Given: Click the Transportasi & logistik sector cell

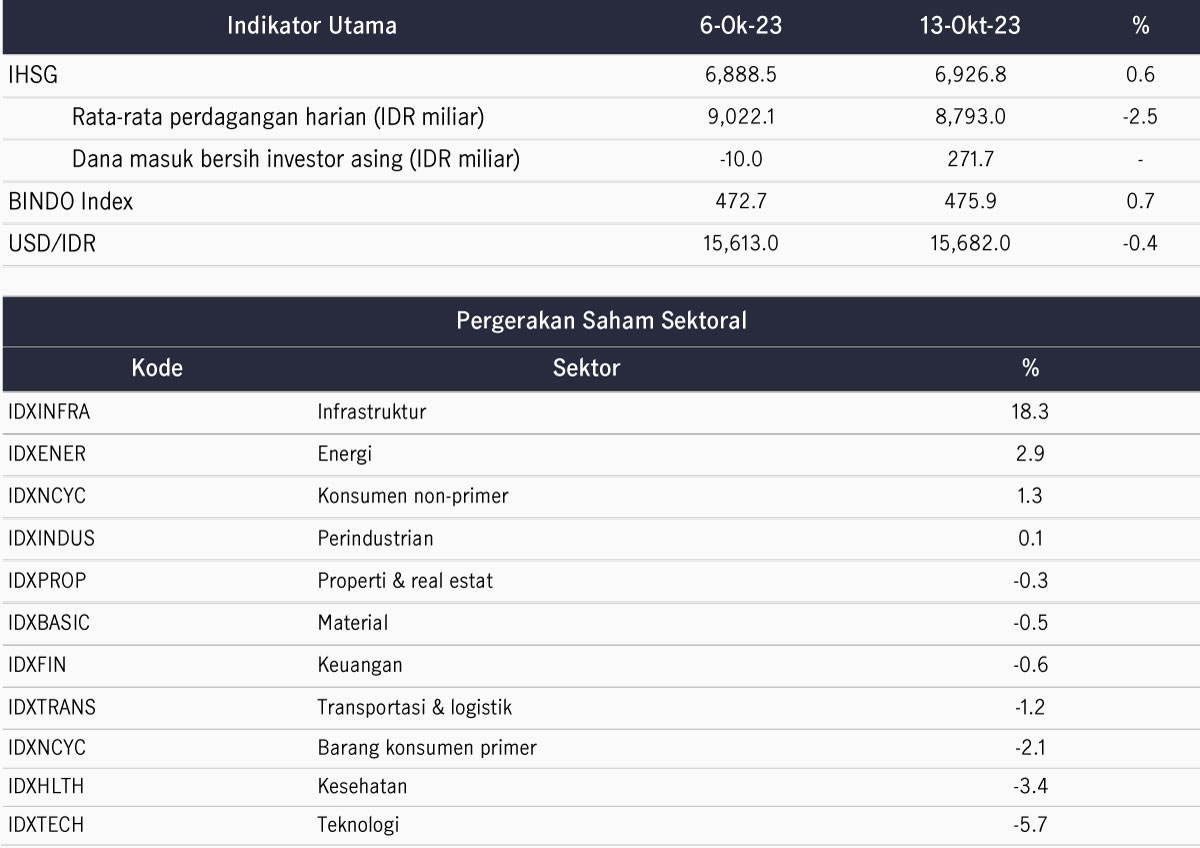Looking at the screenshot, I should tap(414, 707).
